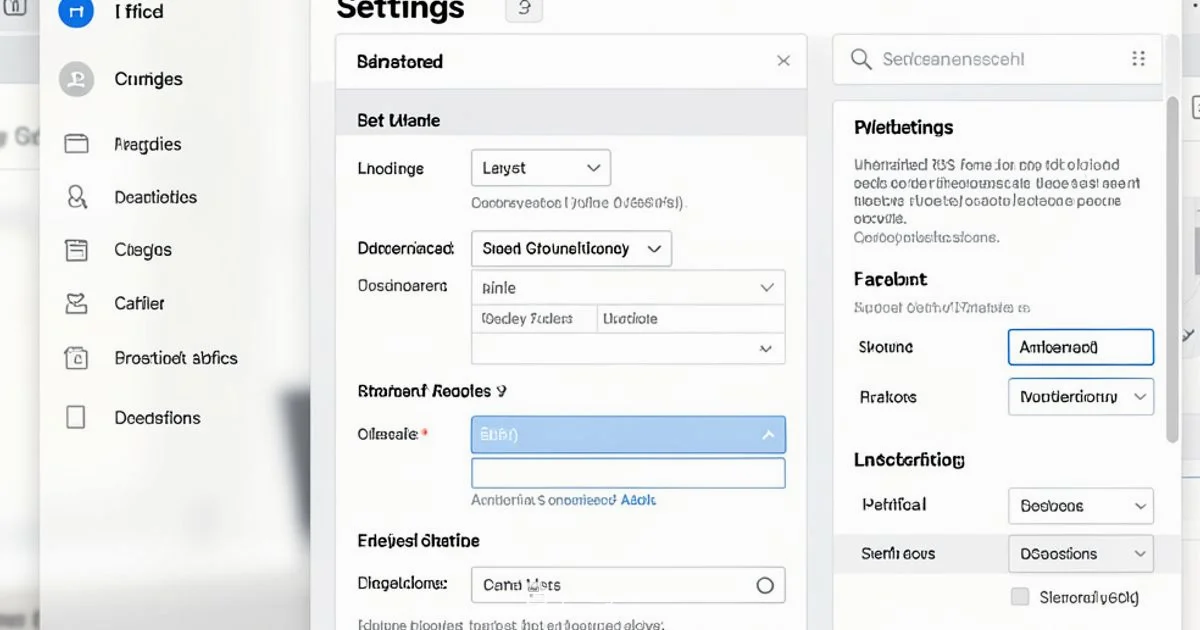The height and width of the screenshot is (630, 1200).
Task: Click the folder icon beside Avagdies
Action: (76, 143)
